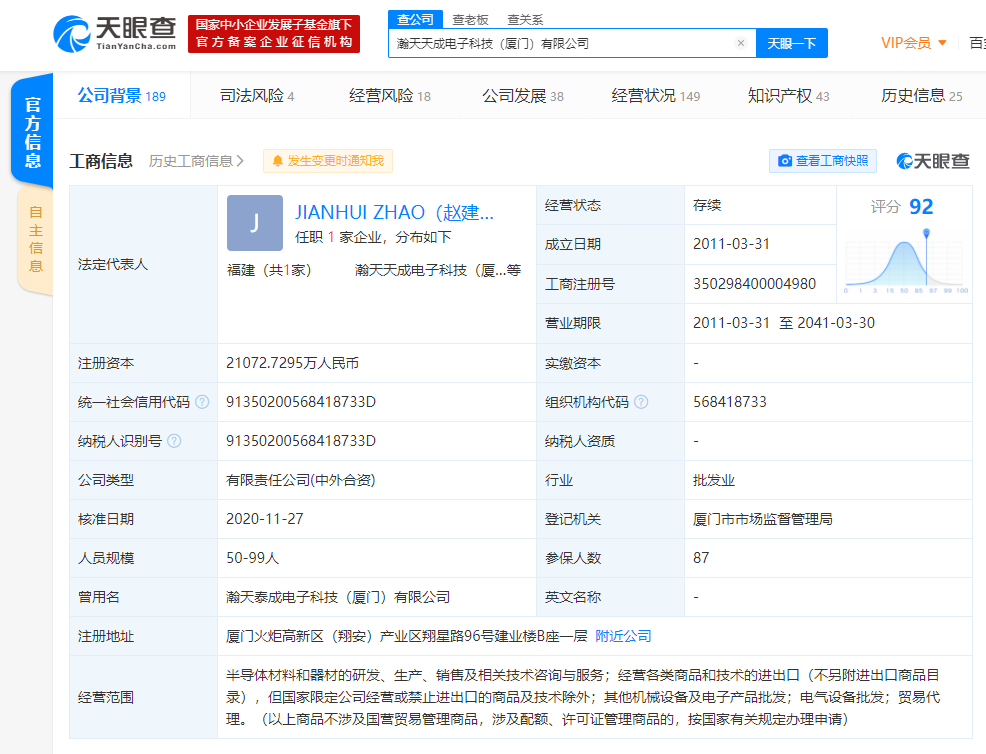
Task: Click staff size value 50-99人
Action: [252, 558]
